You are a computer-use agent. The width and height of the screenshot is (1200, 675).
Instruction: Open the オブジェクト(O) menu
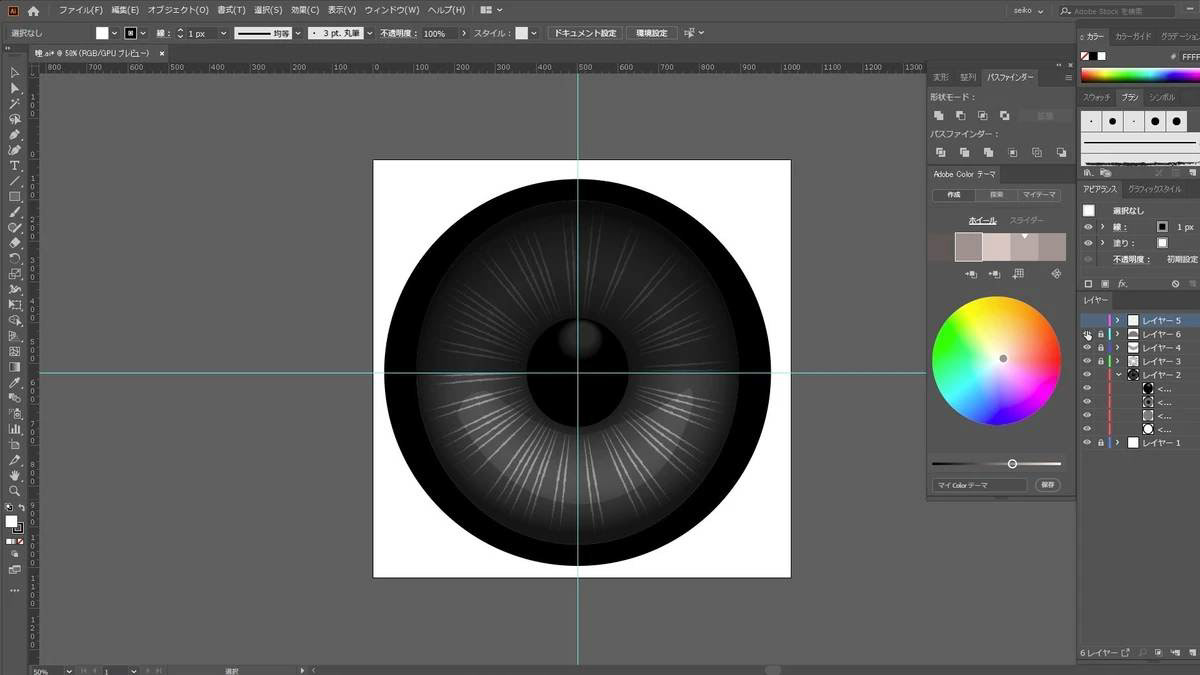point(178,10)
